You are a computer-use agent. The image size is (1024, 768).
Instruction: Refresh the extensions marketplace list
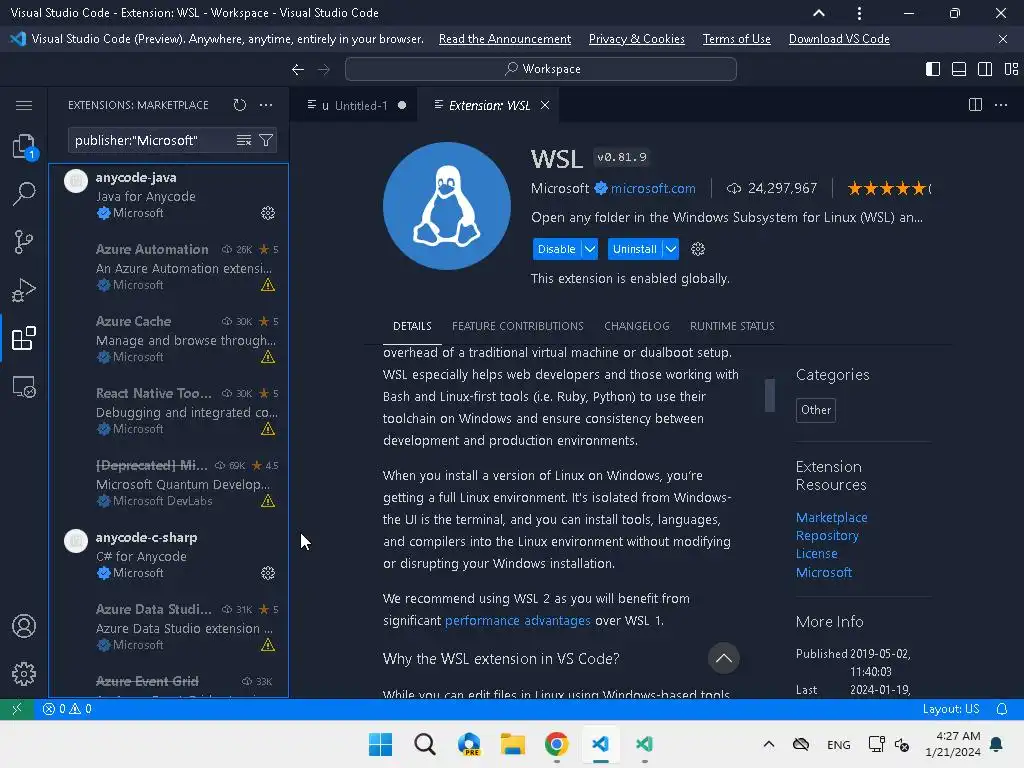[240, 105]
